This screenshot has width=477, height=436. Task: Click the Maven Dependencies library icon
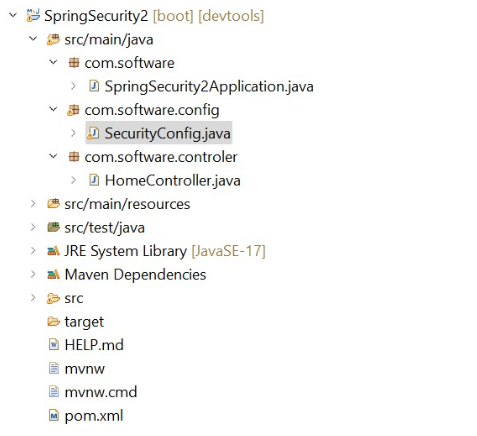53,275
